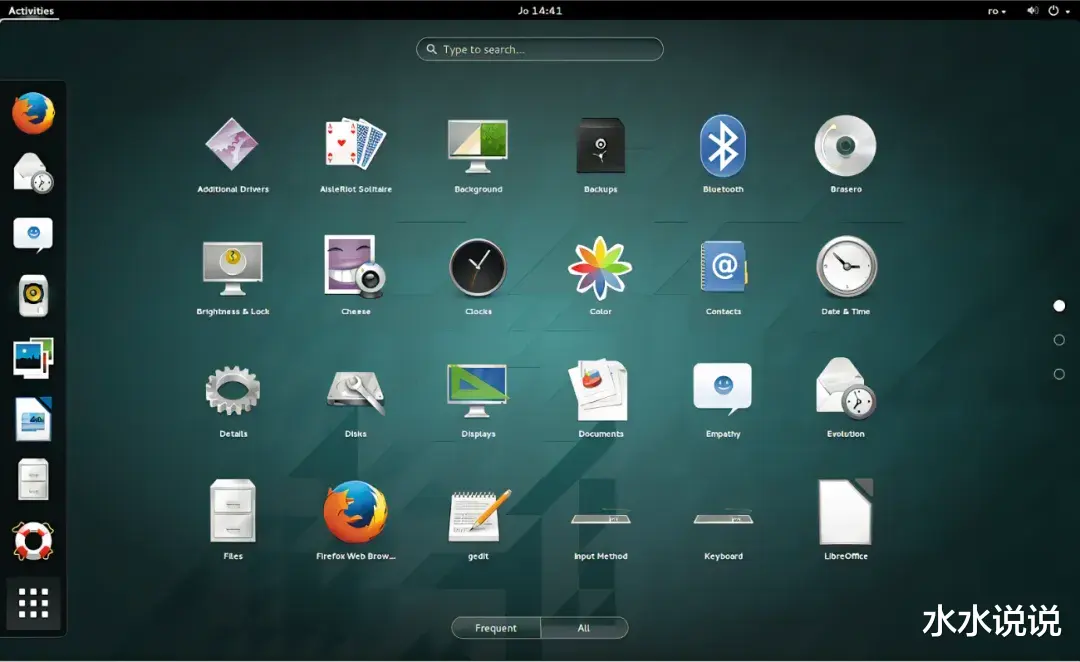Click the volume speaker icon in top bar
Image resolution: width=1080 pixels, height=662 pixels.
[1032, 10]
